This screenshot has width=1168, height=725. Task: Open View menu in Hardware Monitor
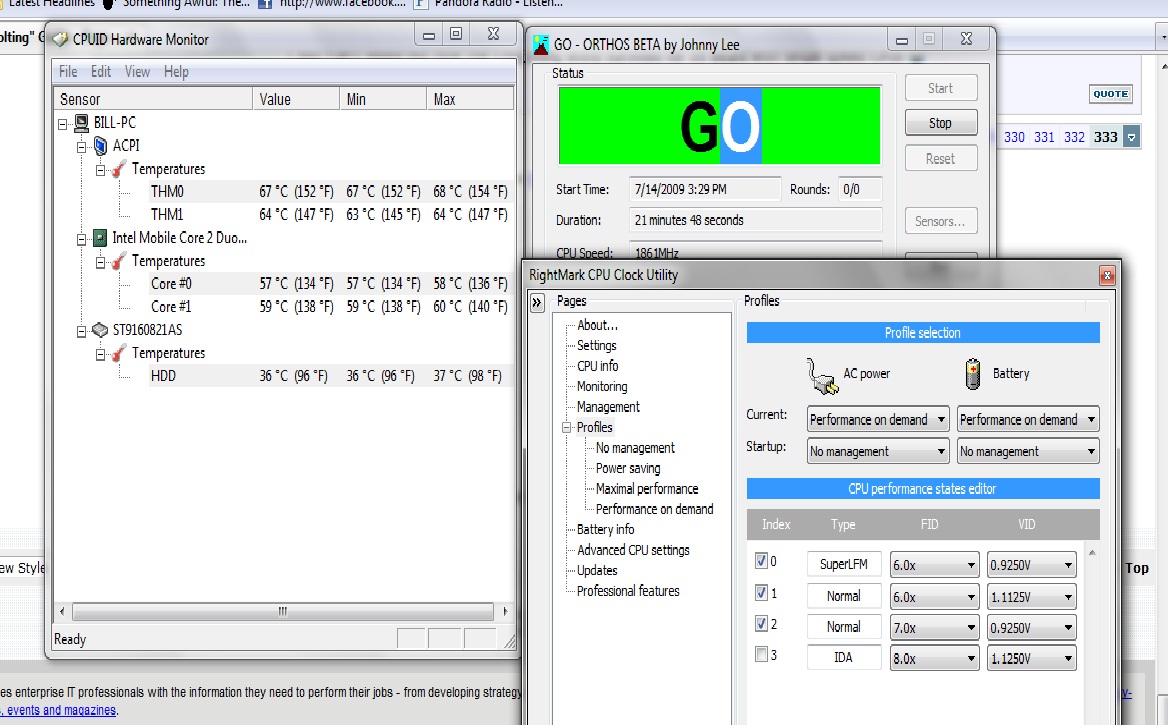137,72
